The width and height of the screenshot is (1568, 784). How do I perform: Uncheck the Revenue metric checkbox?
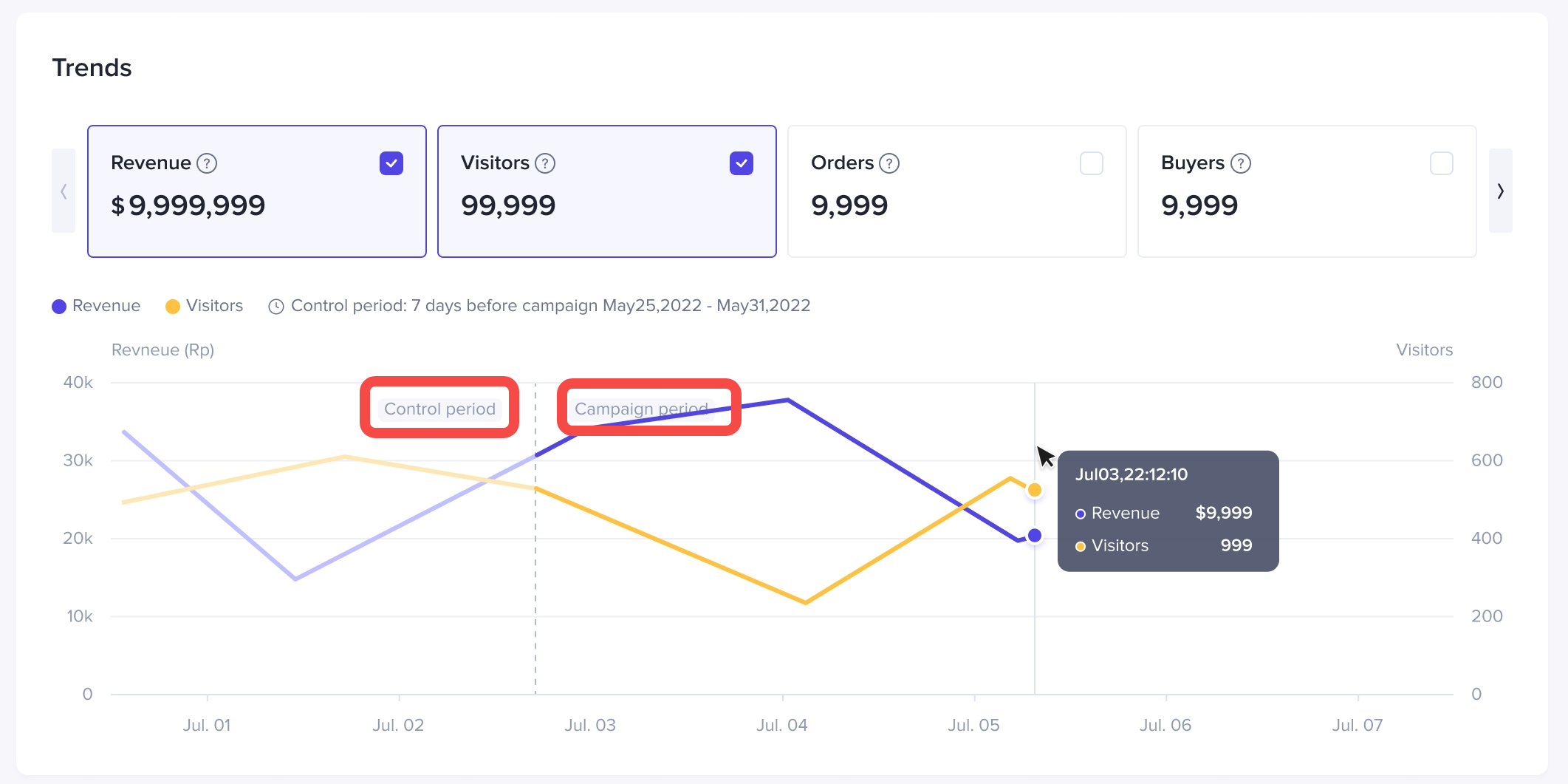391,163
